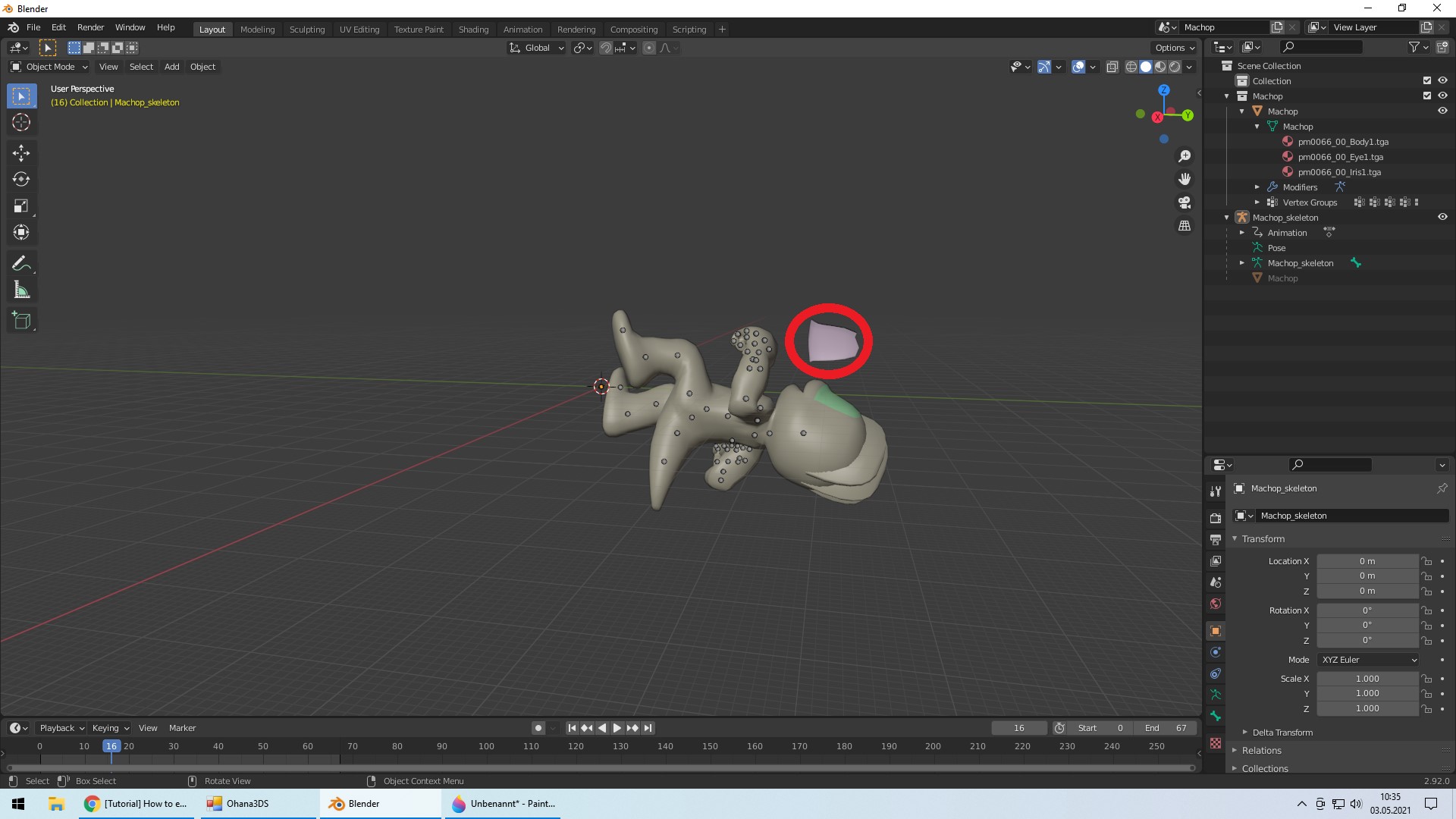1456x819 pixels.
Task: Select the Cursor tool in the toolbar
Action: (21, 122)
